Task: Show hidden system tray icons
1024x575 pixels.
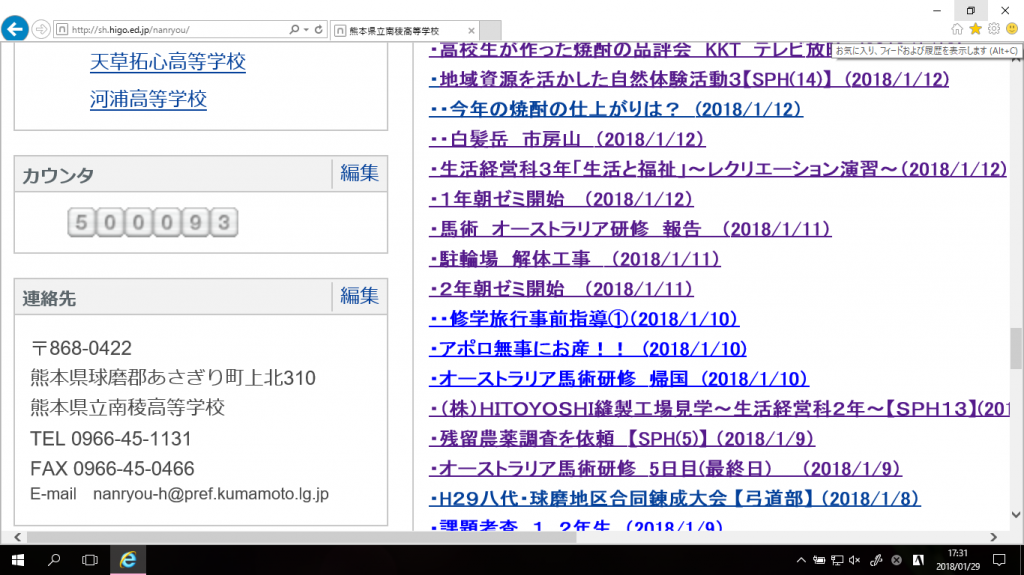Action: (x=801, y=559)
